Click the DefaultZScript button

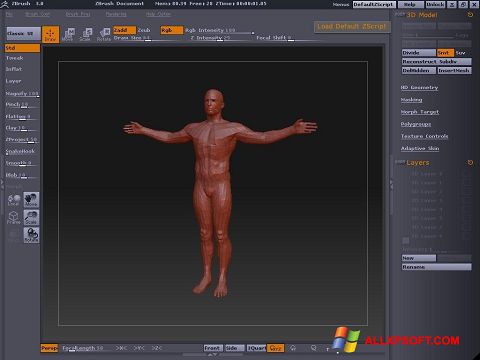pos(374,4)
